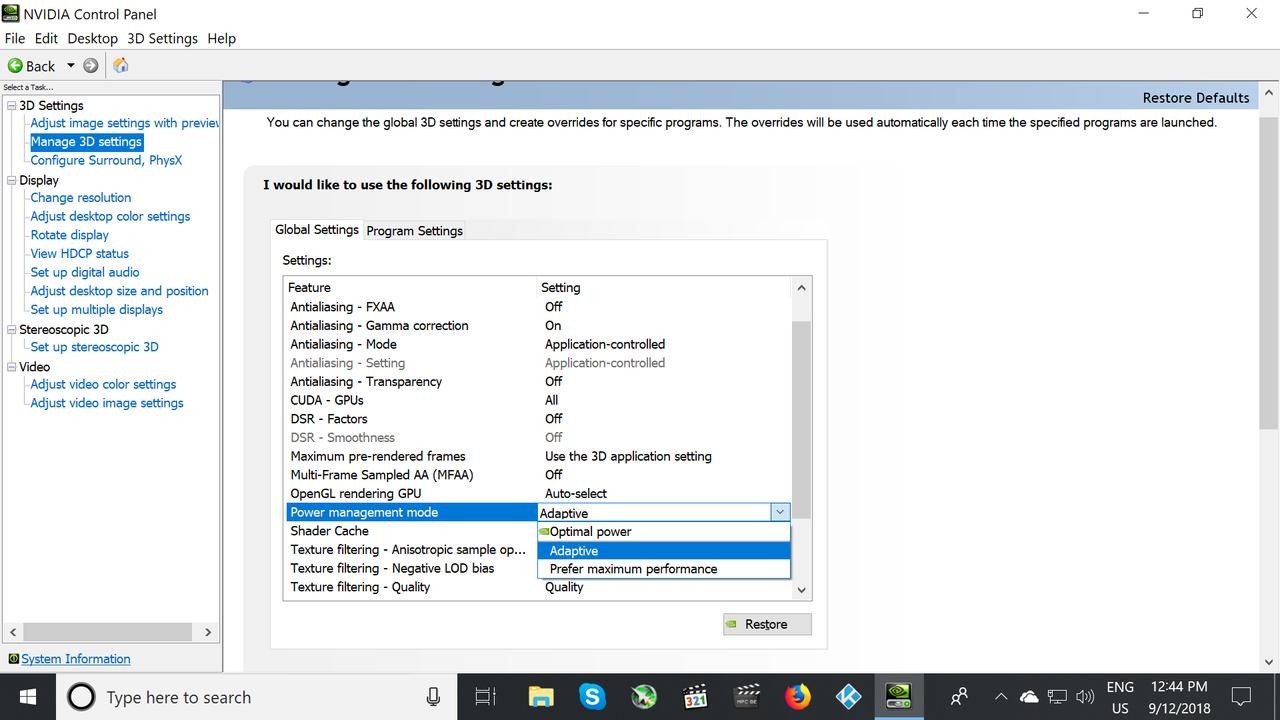Open the Help menu
The width and height of the screenshot is (1280, 720).
click(221, 38)
